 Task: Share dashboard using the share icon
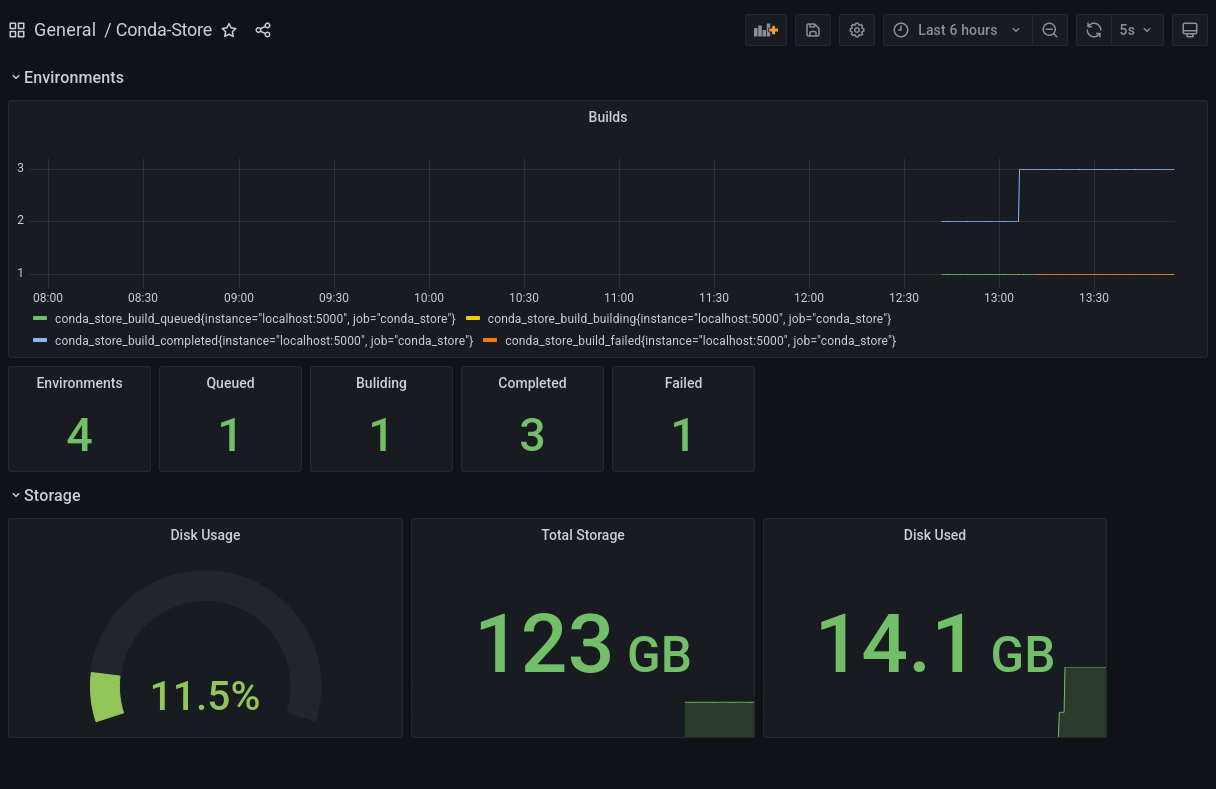click(x=263, y=30)
